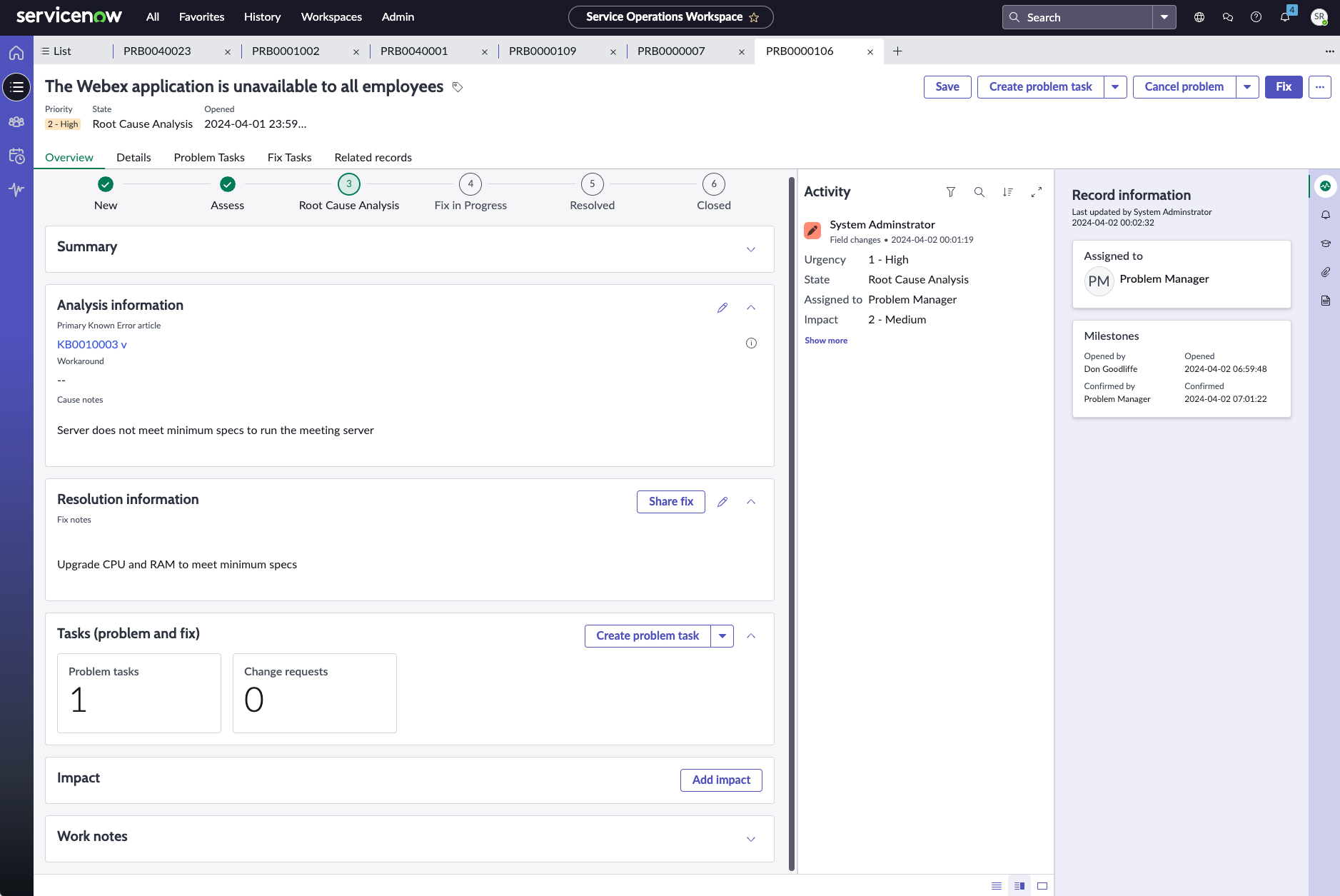Collapse the Tasks (problem and fix) section

pos(751,636)
